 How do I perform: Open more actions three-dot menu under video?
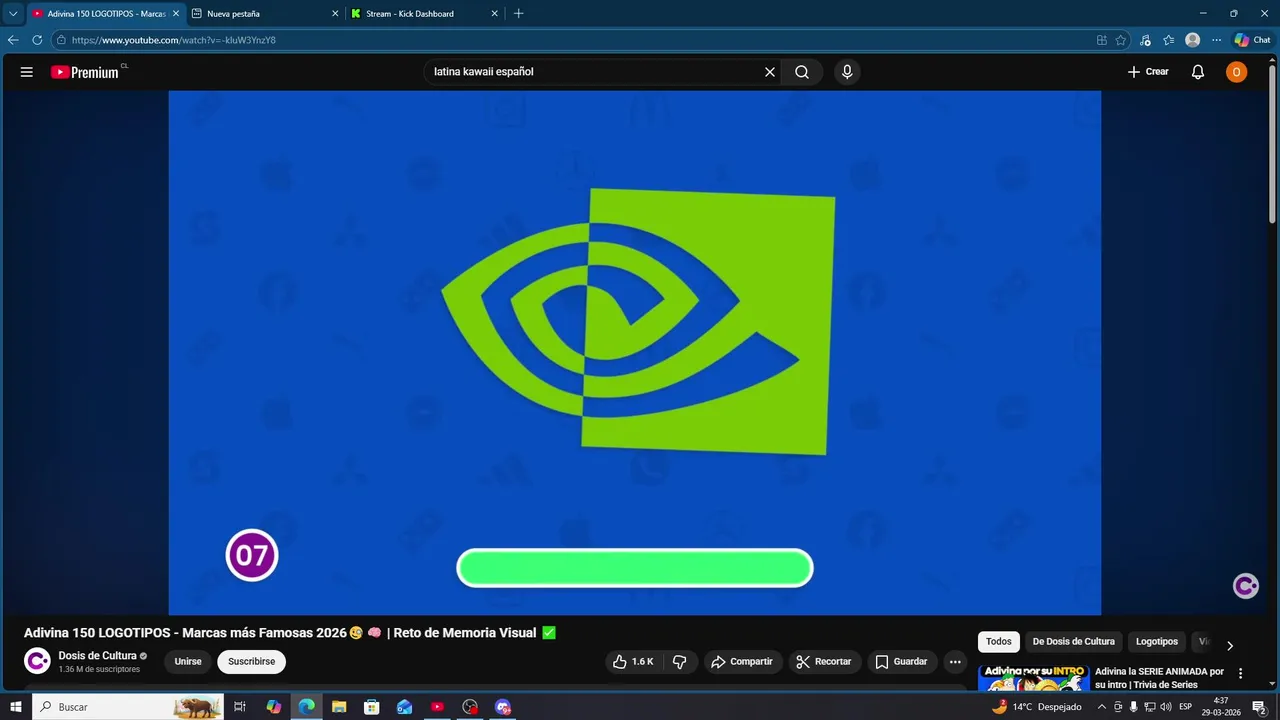tap(955, 662)
